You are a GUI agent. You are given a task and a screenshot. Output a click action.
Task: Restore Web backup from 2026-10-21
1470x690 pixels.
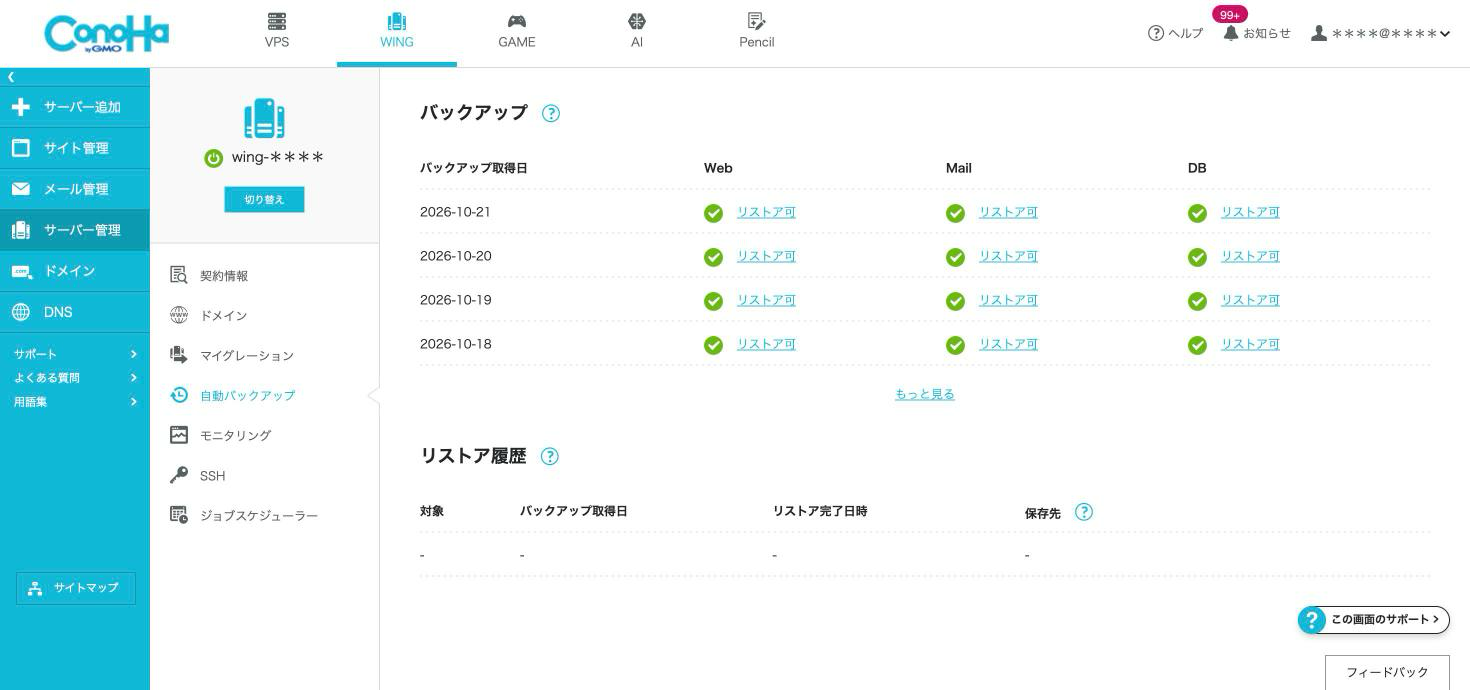766,212
